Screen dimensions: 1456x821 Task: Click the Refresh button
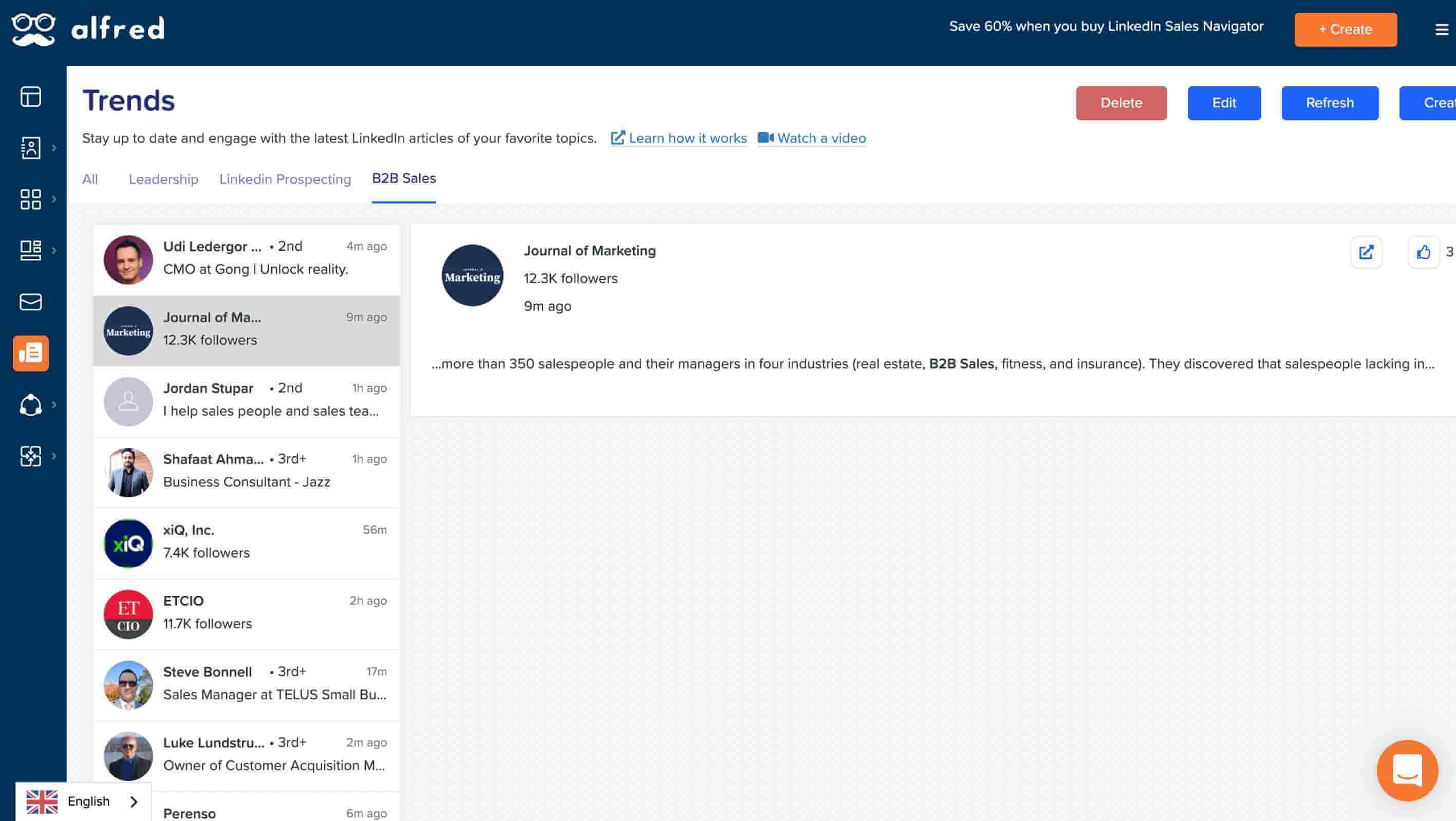coord(1330,103)
